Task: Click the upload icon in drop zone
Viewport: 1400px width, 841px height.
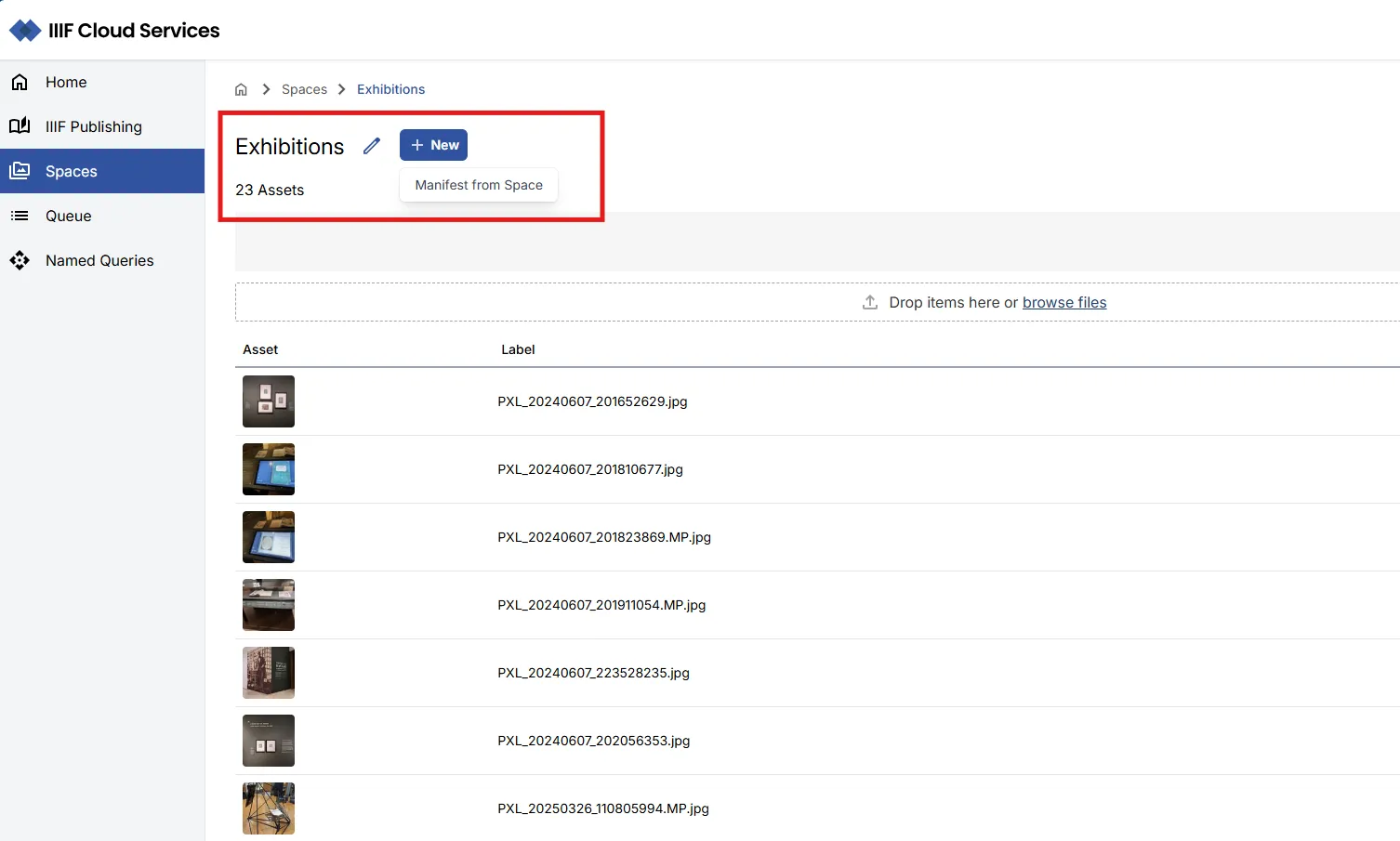Action: click(x=870, y=302)
